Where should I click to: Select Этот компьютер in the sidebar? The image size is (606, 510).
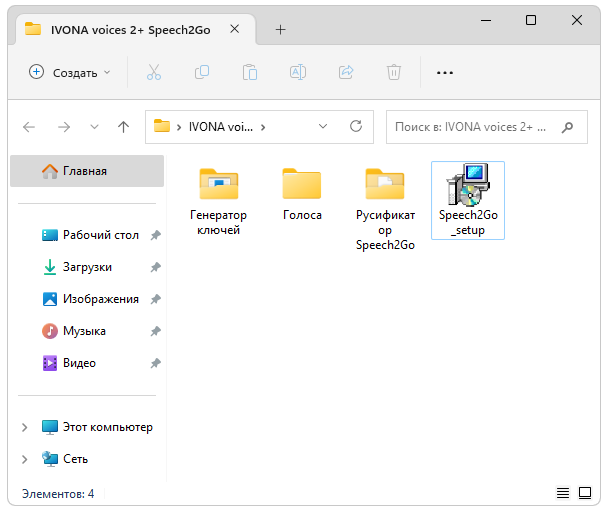(97, 427)
